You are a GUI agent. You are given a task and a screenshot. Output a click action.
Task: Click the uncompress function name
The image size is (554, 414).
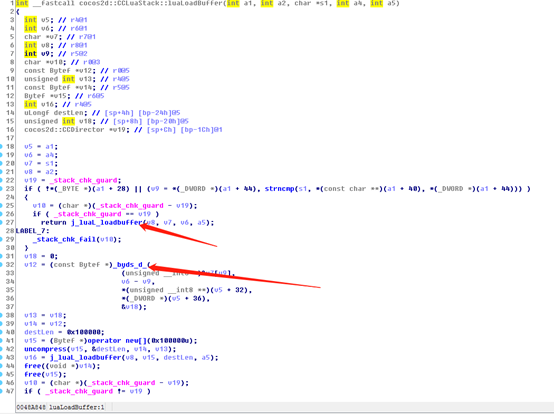pyautogui.click(x=45, y=349)
